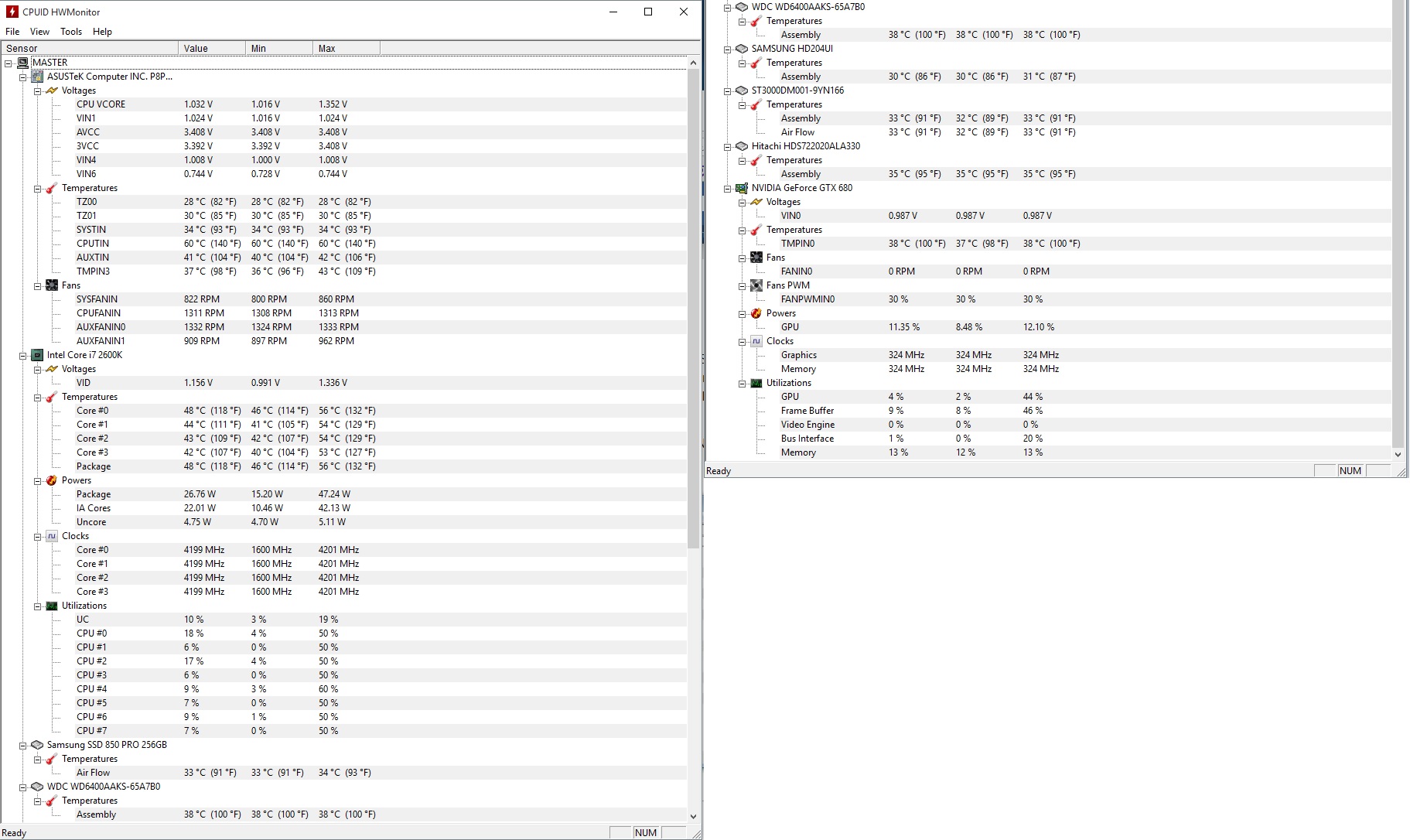Click the thermometer icon under Samsung SSD 850 PRO

pos(52,759)
